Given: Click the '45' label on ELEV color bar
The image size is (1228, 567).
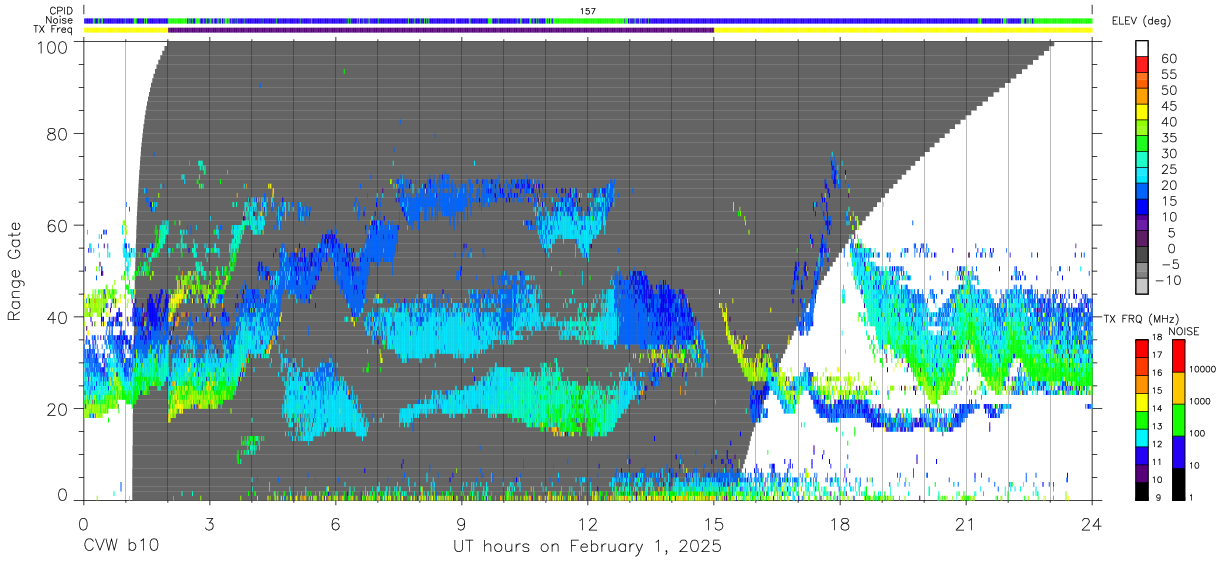Looking at the screenshot, I should pyautogui.click(x=1170, y=106).
